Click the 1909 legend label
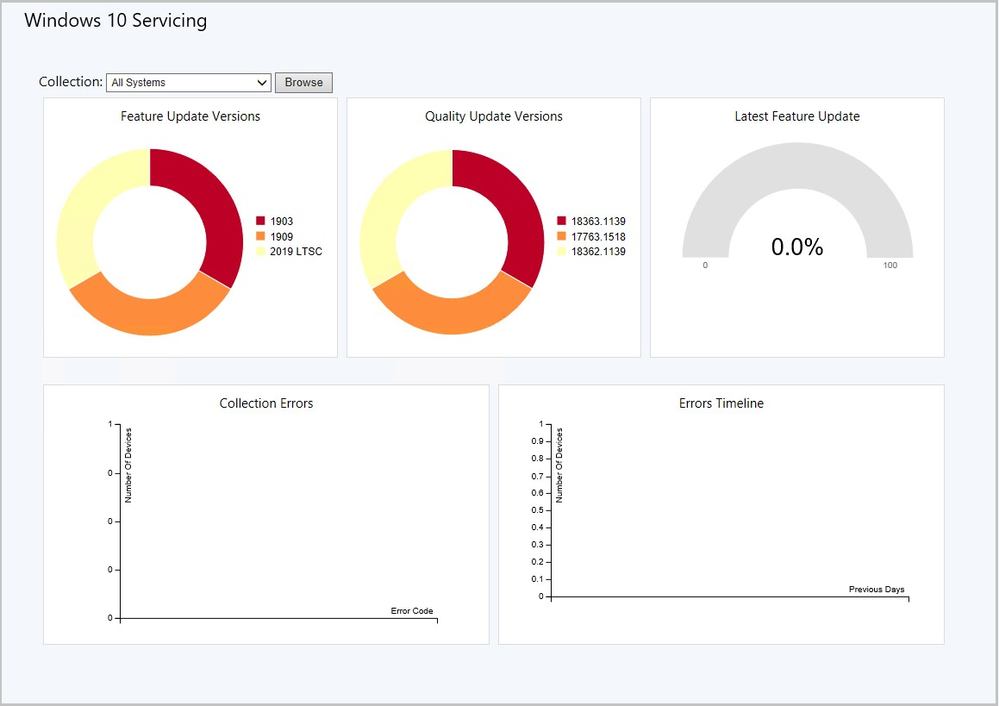Viewport: 999px width, 706px height. [282, 236]
